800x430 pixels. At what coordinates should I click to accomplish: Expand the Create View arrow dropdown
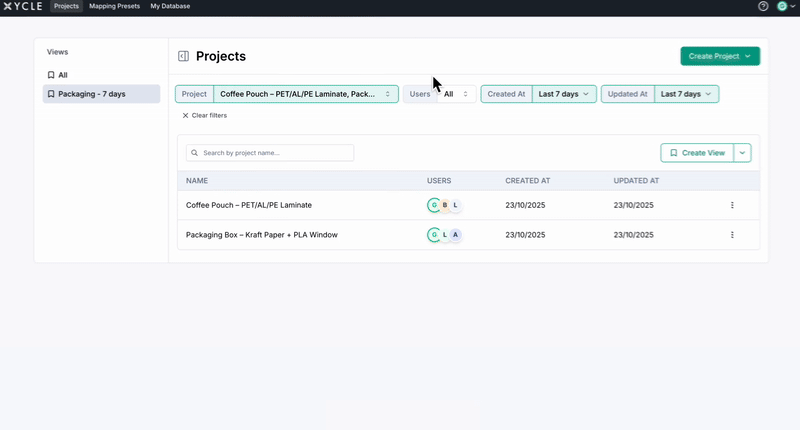point(742,153)
